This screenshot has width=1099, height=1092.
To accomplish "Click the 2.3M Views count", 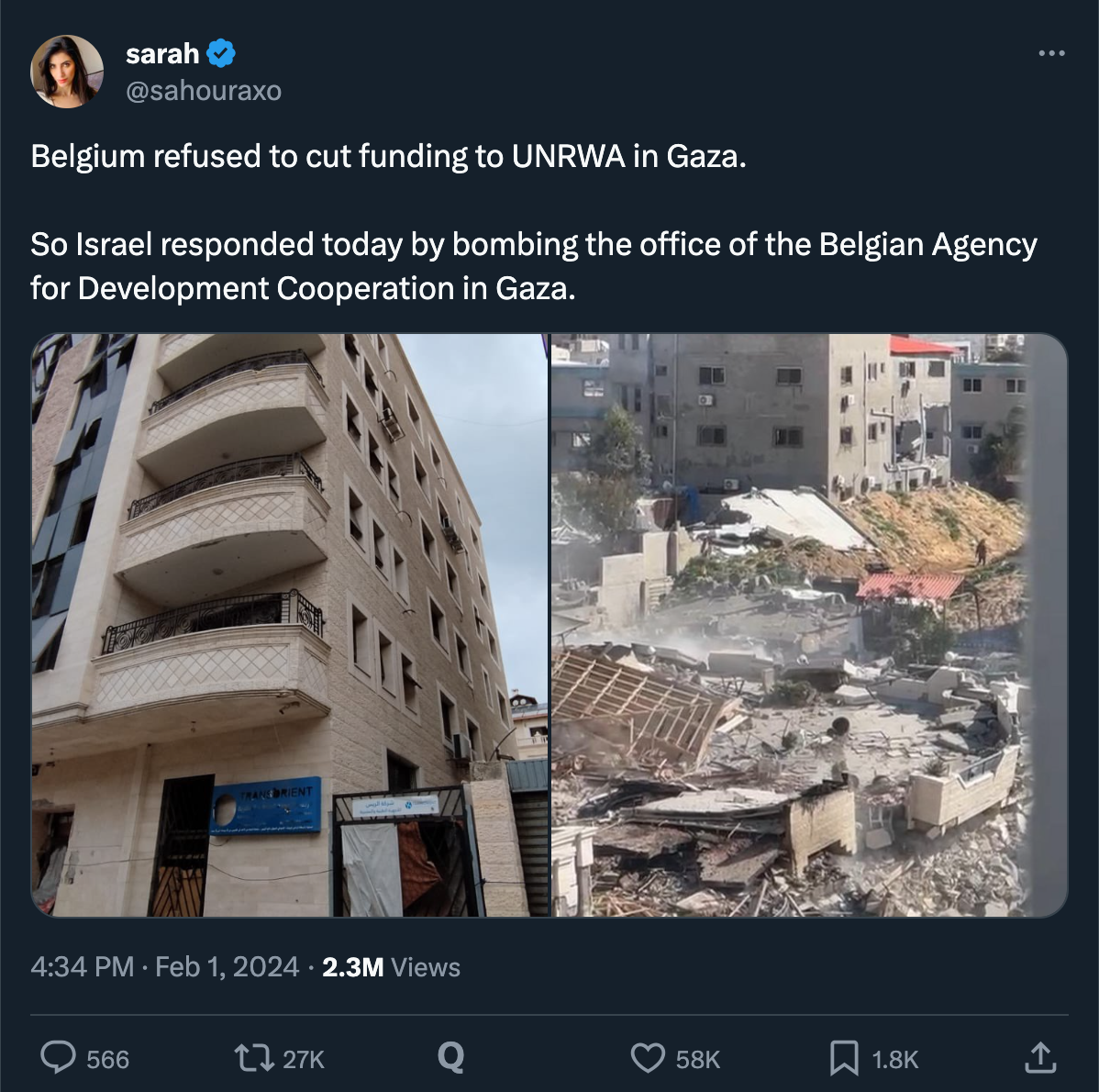I will pyautogui.click(x=391, y=967).
